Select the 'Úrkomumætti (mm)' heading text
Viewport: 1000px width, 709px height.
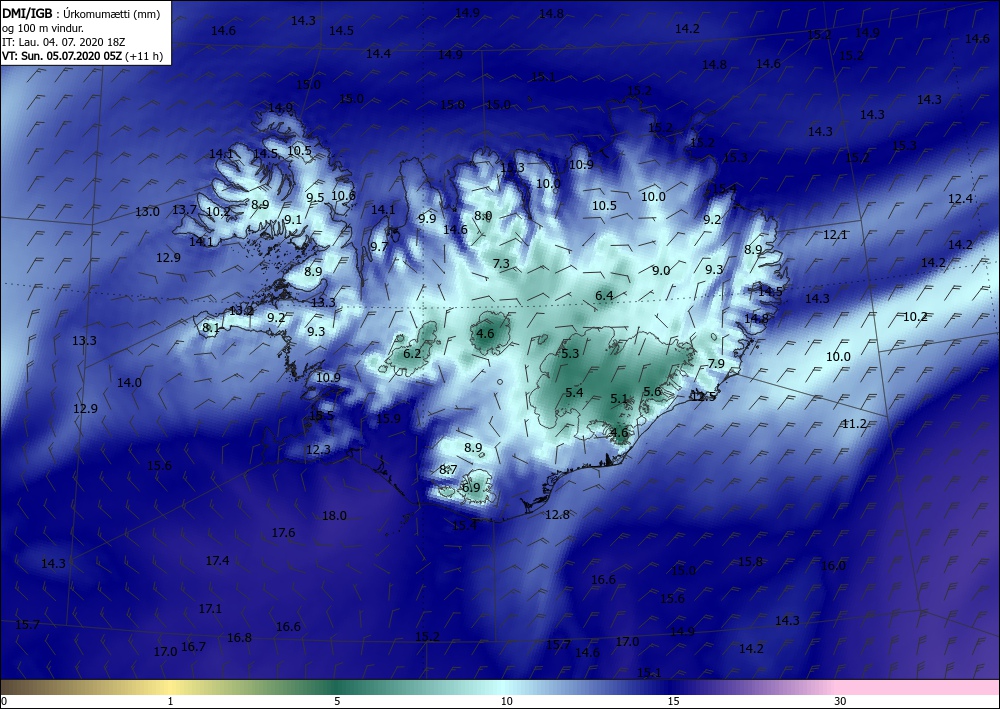click(x=112, y=14)
